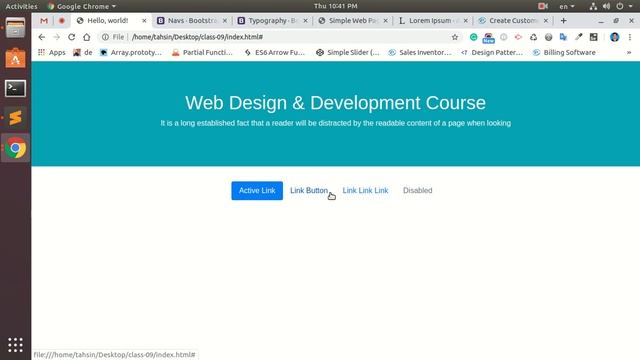Show hidden bookmarks with the chevron
The width and height of the screenshot is (640, 360).
point(629,52)
